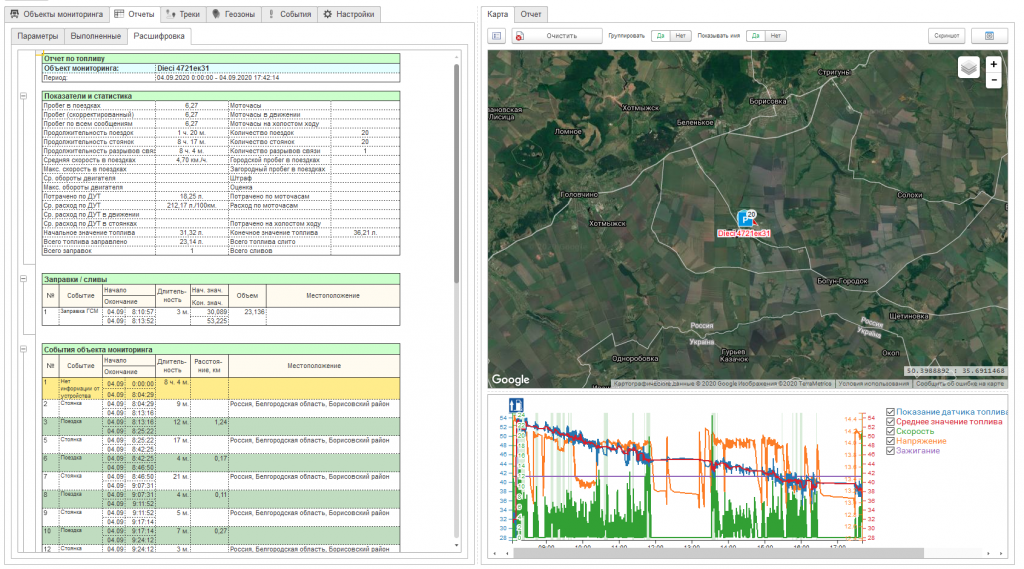This screenshot has width=1024, height=569.
Task: Open the map layers selector icon
Action: pyautogui.click(x=968, y=68)
